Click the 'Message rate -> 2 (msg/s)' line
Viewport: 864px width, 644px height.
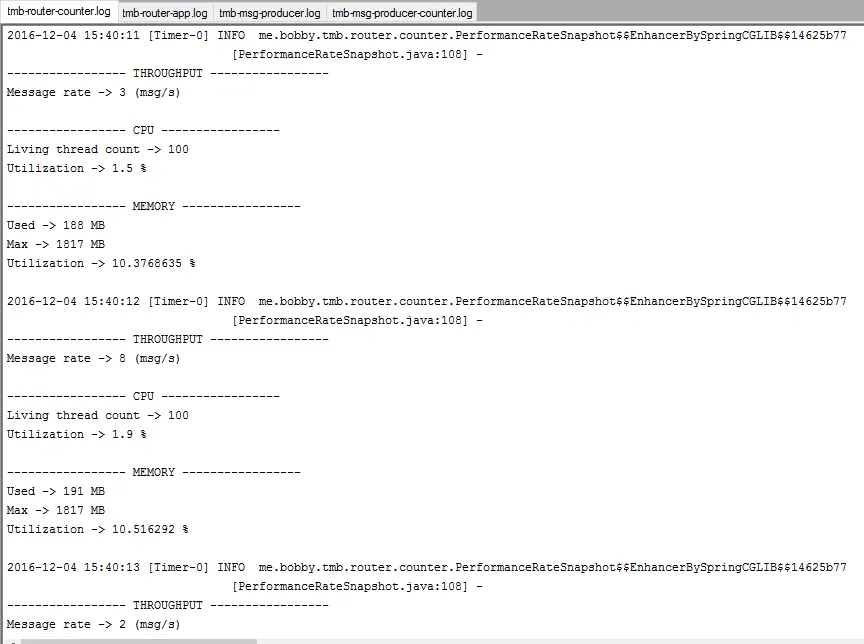pyautogui.click(x=94, y=625)
